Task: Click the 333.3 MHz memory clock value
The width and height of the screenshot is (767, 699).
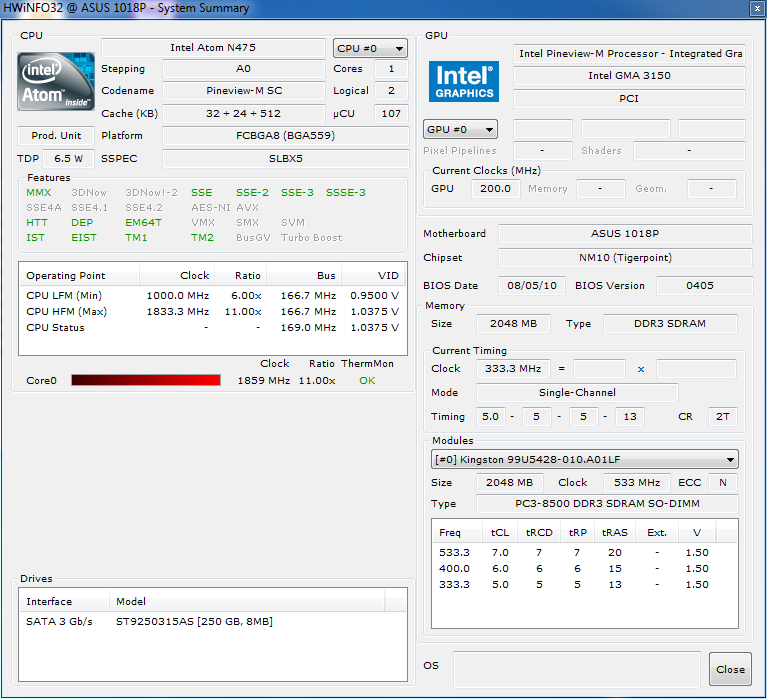Action: point(513,368)
